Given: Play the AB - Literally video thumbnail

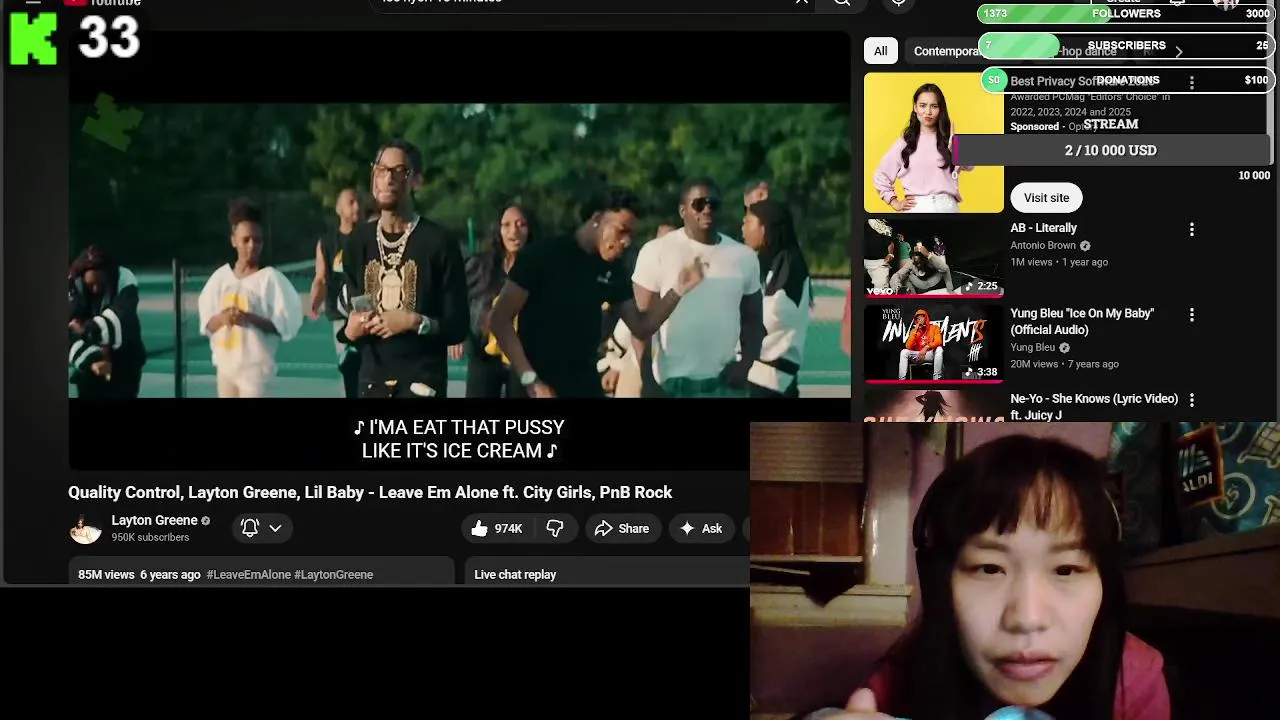Looking at the screenshot, I should (x=933, y=257).
